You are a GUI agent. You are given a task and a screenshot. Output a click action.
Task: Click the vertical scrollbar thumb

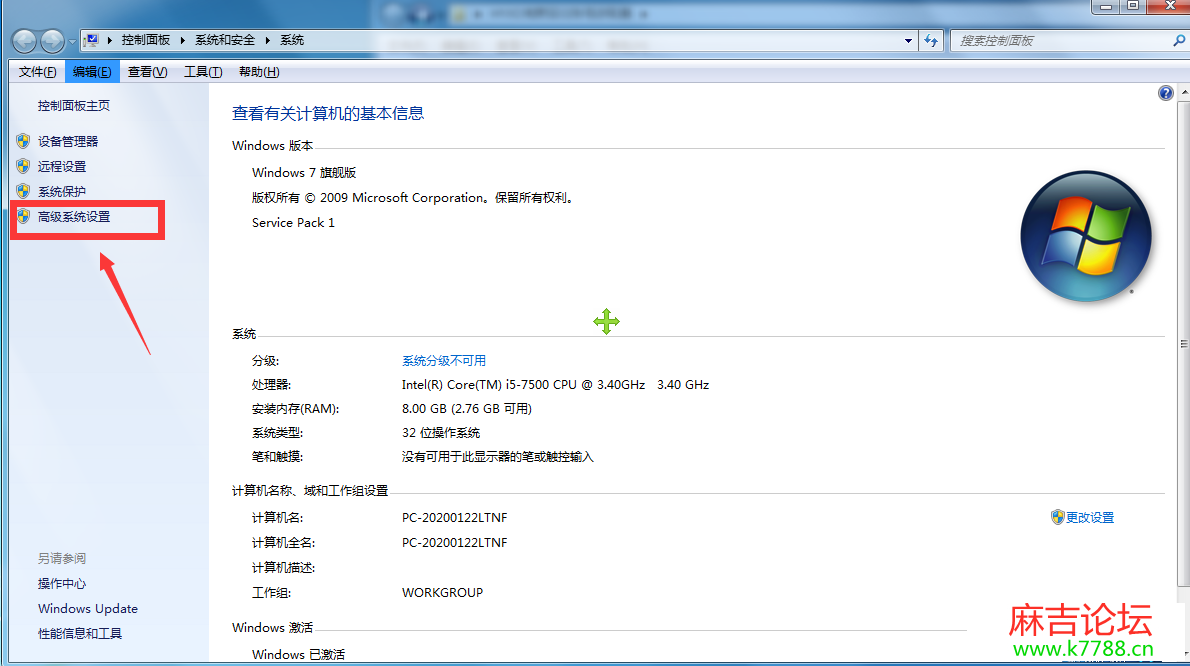coord(1184,343)
